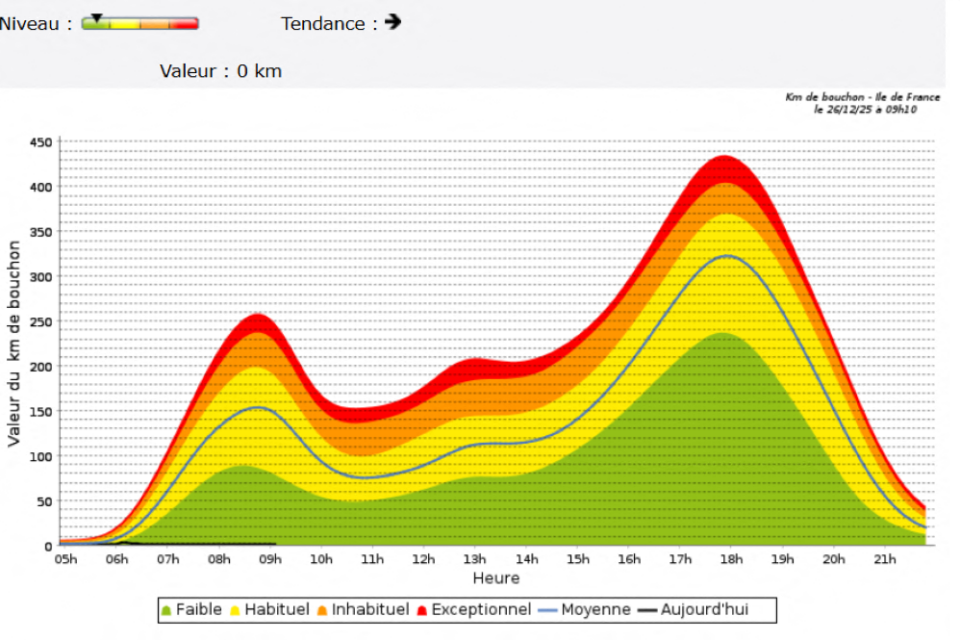Click the "Km de bouchon - Ile de France" caption
960x640 pixels.
(862, 97)
